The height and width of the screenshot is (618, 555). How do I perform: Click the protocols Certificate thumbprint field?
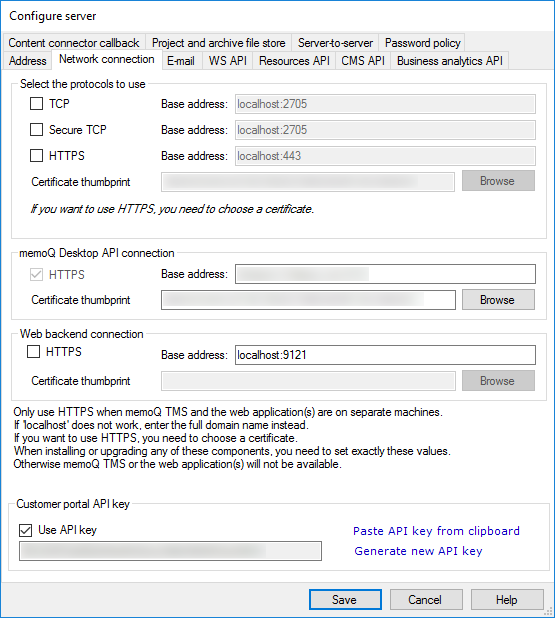(308, 182)
